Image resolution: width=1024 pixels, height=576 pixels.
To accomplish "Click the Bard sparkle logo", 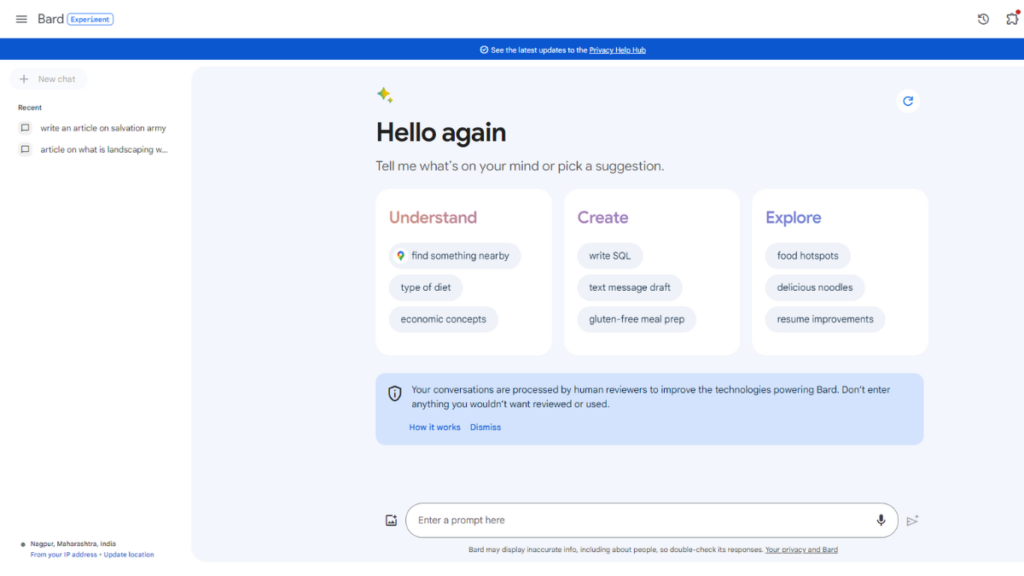I will [385, 95].
